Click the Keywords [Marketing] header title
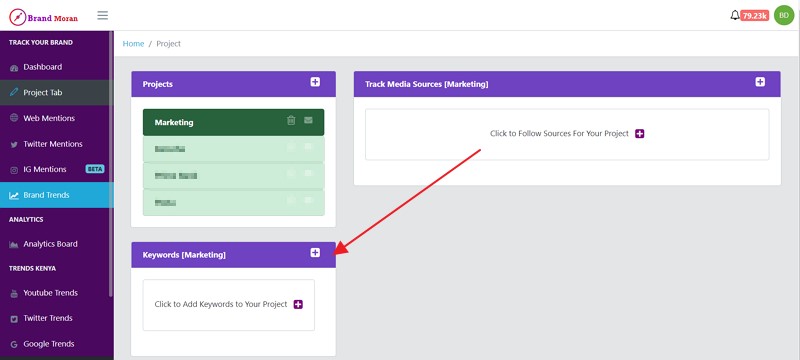 tap(184, 254)
